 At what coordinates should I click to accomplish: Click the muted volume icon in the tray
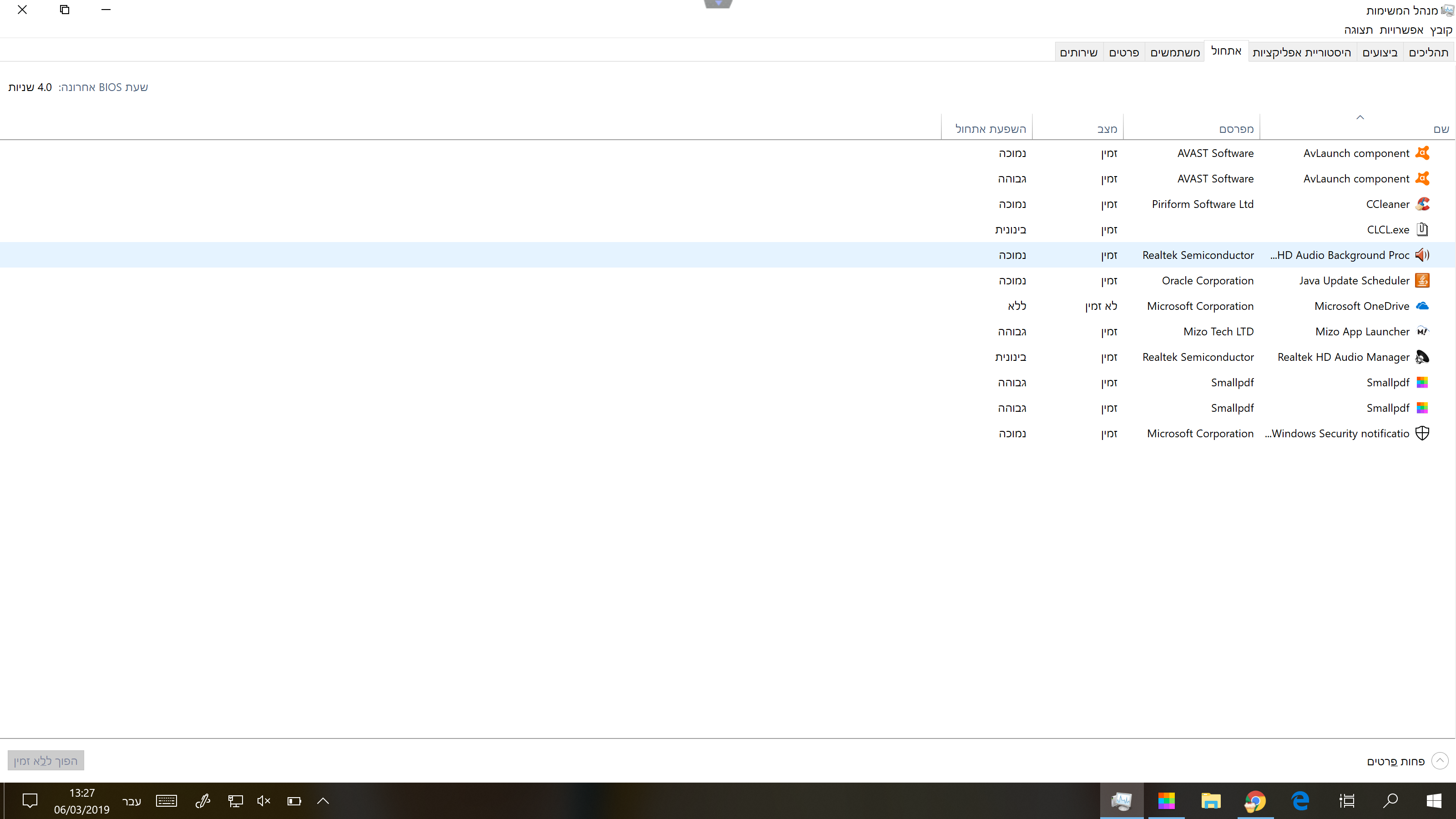263,800
